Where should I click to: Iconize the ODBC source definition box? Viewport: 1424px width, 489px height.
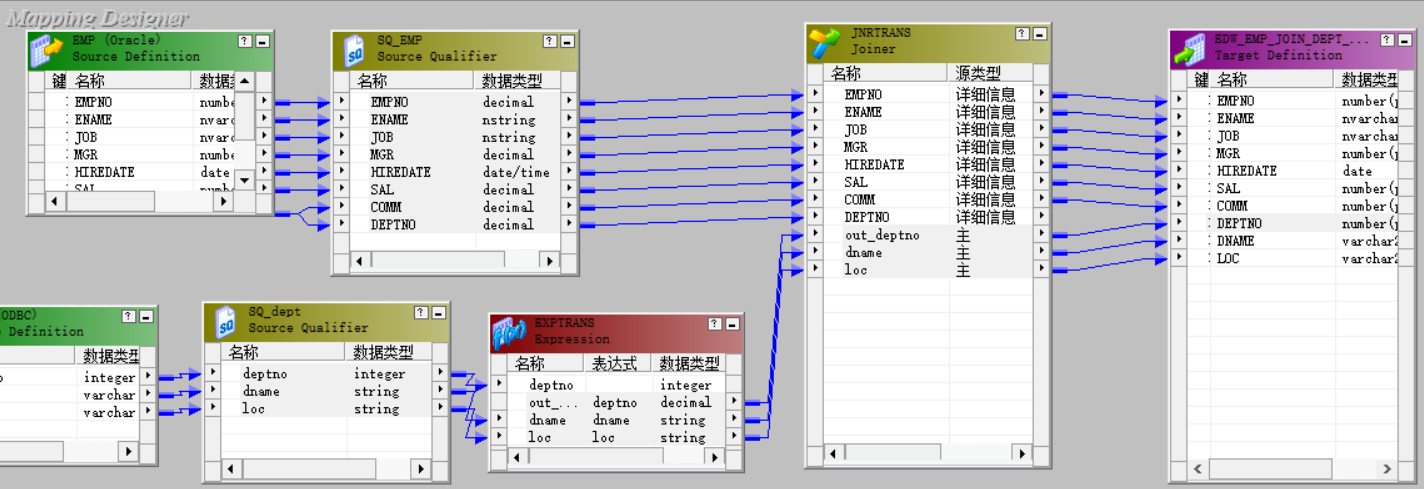click(x=146, y=316)
